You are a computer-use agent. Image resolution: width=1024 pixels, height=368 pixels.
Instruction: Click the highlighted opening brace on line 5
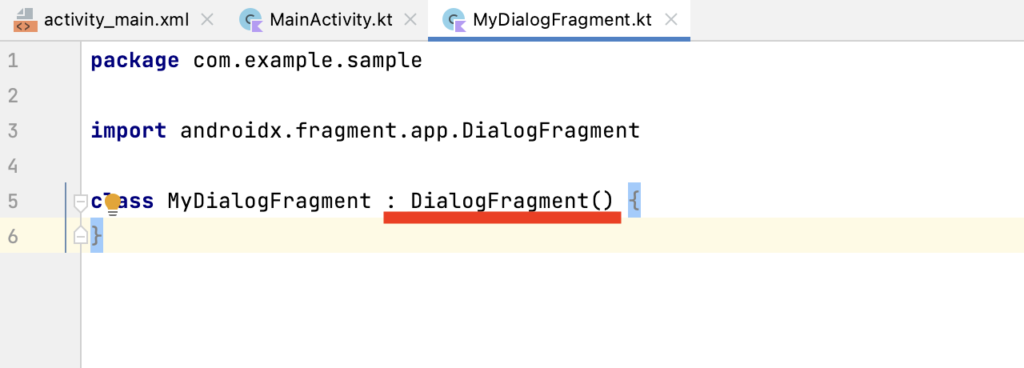633,200
